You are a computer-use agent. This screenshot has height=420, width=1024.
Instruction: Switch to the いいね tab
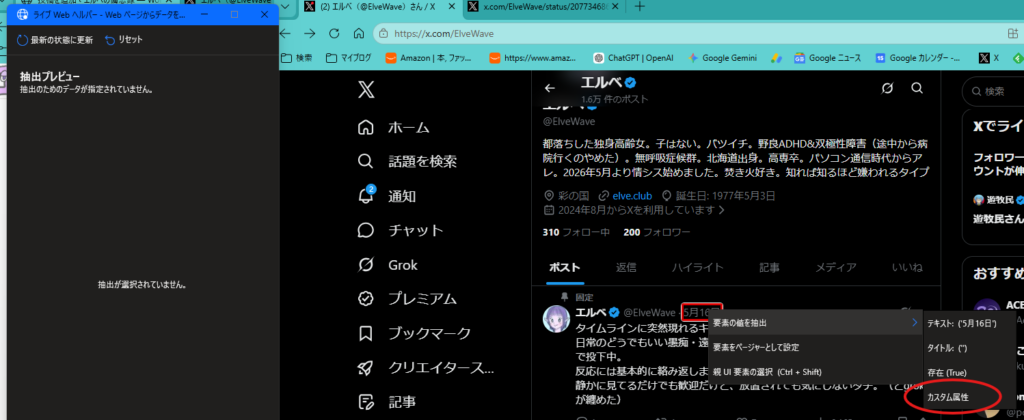coord(907,267)
